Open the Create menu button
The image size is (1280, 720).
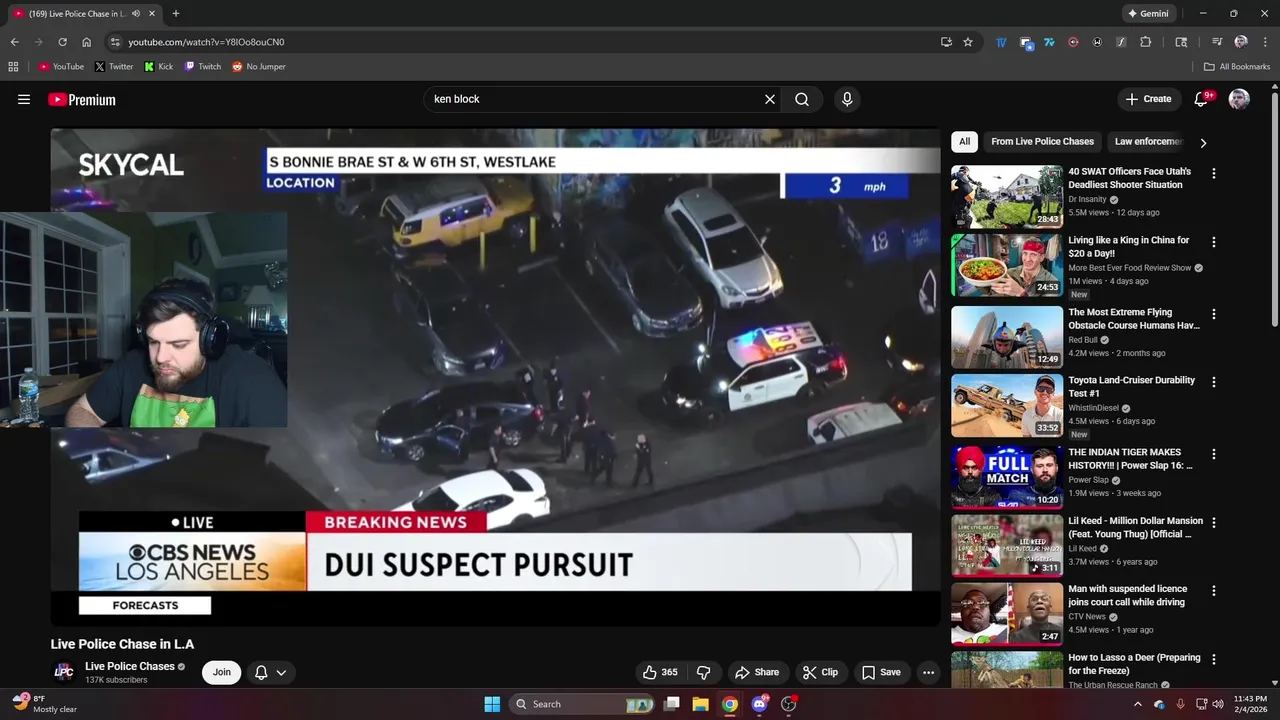pos(1148,99)
